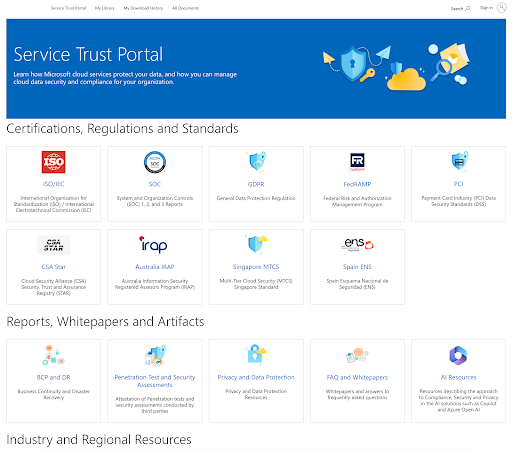The image size is (512, 451).
Task: Open the GDPR link
Action: point(256,184)
